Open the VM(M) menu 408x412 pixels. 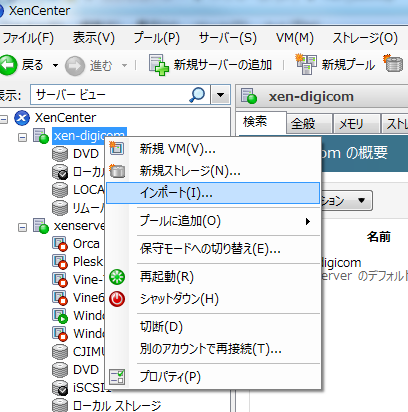295,38
